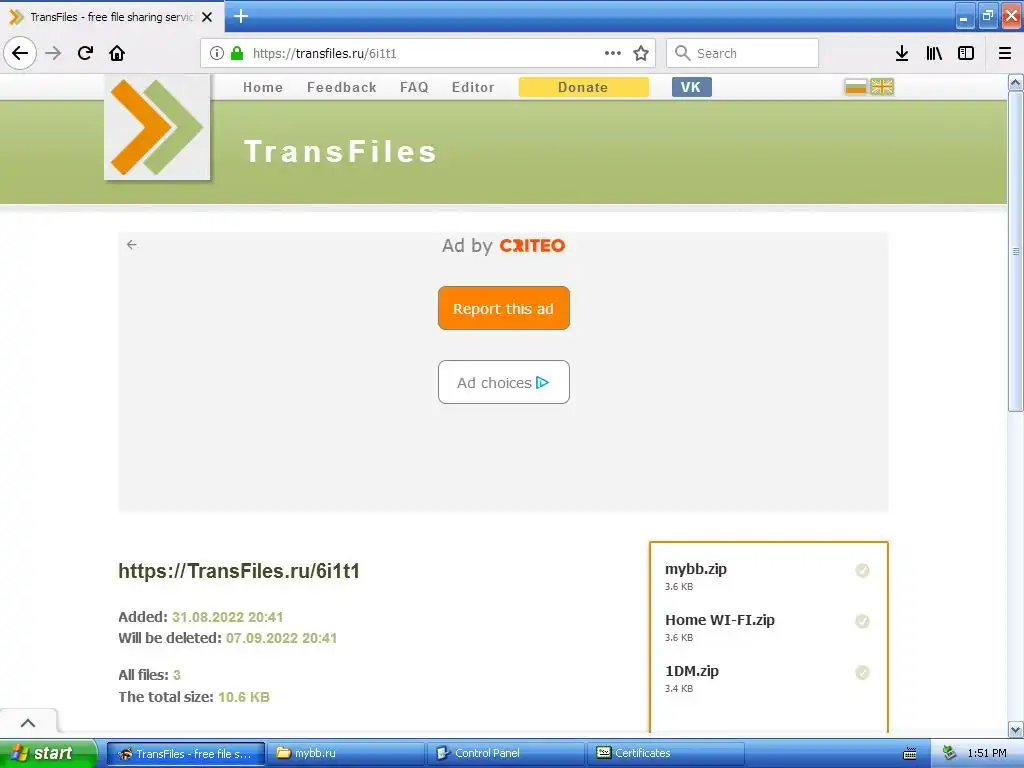Close the TransFiles browser tab

pos(207,17)
